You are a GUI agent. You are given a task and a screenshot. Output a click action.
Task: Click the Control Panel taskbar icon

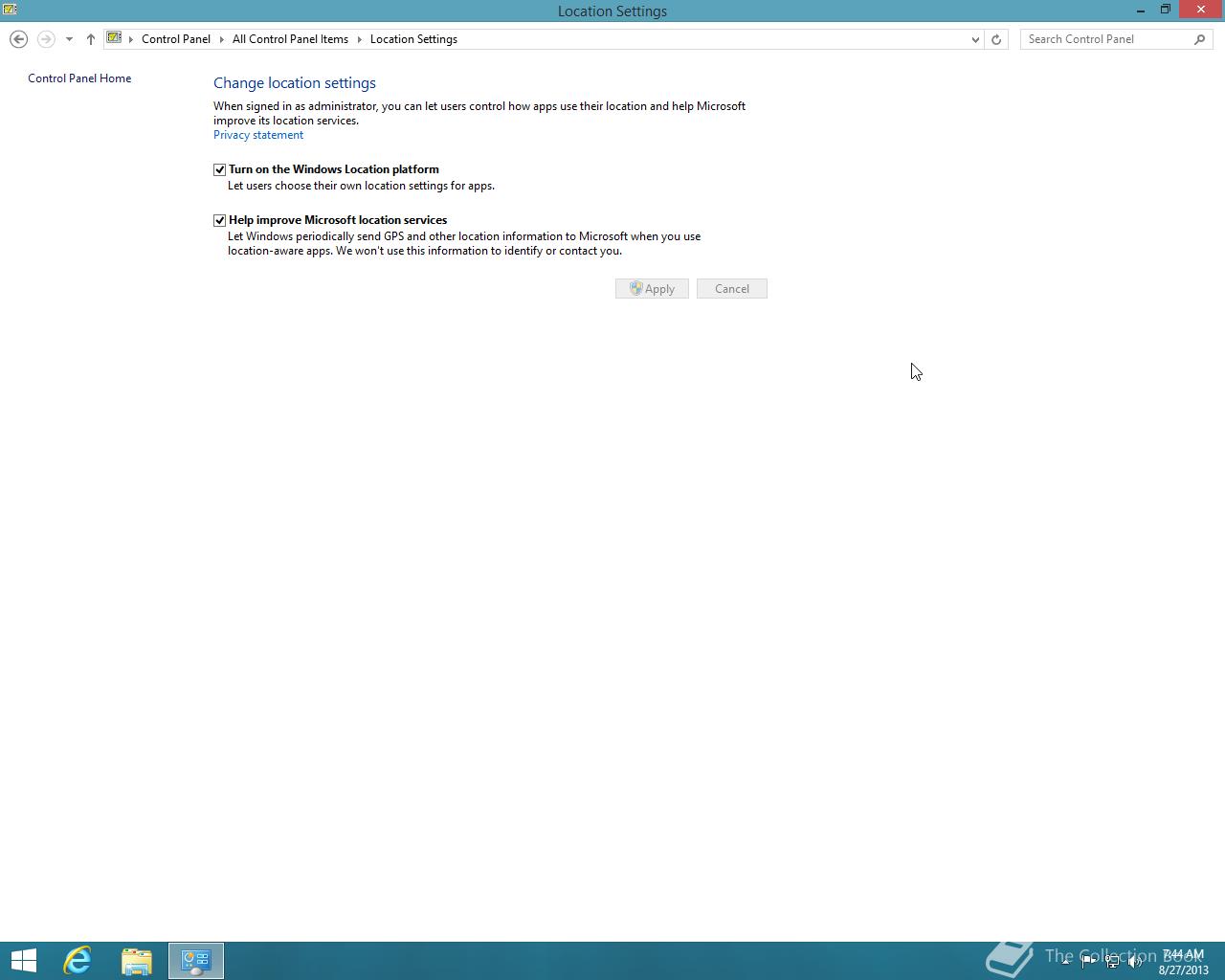pos(196,961)
